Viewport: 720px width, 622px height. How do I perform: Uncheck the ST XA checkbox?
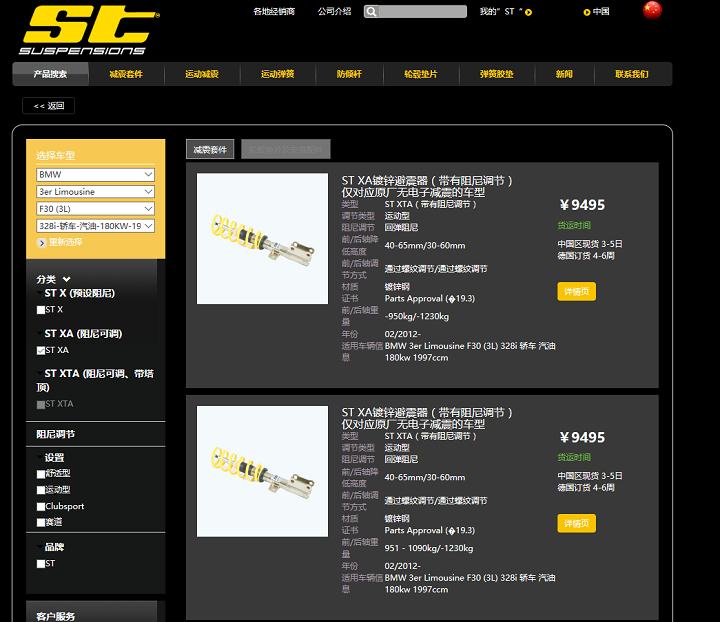point(41,350)
